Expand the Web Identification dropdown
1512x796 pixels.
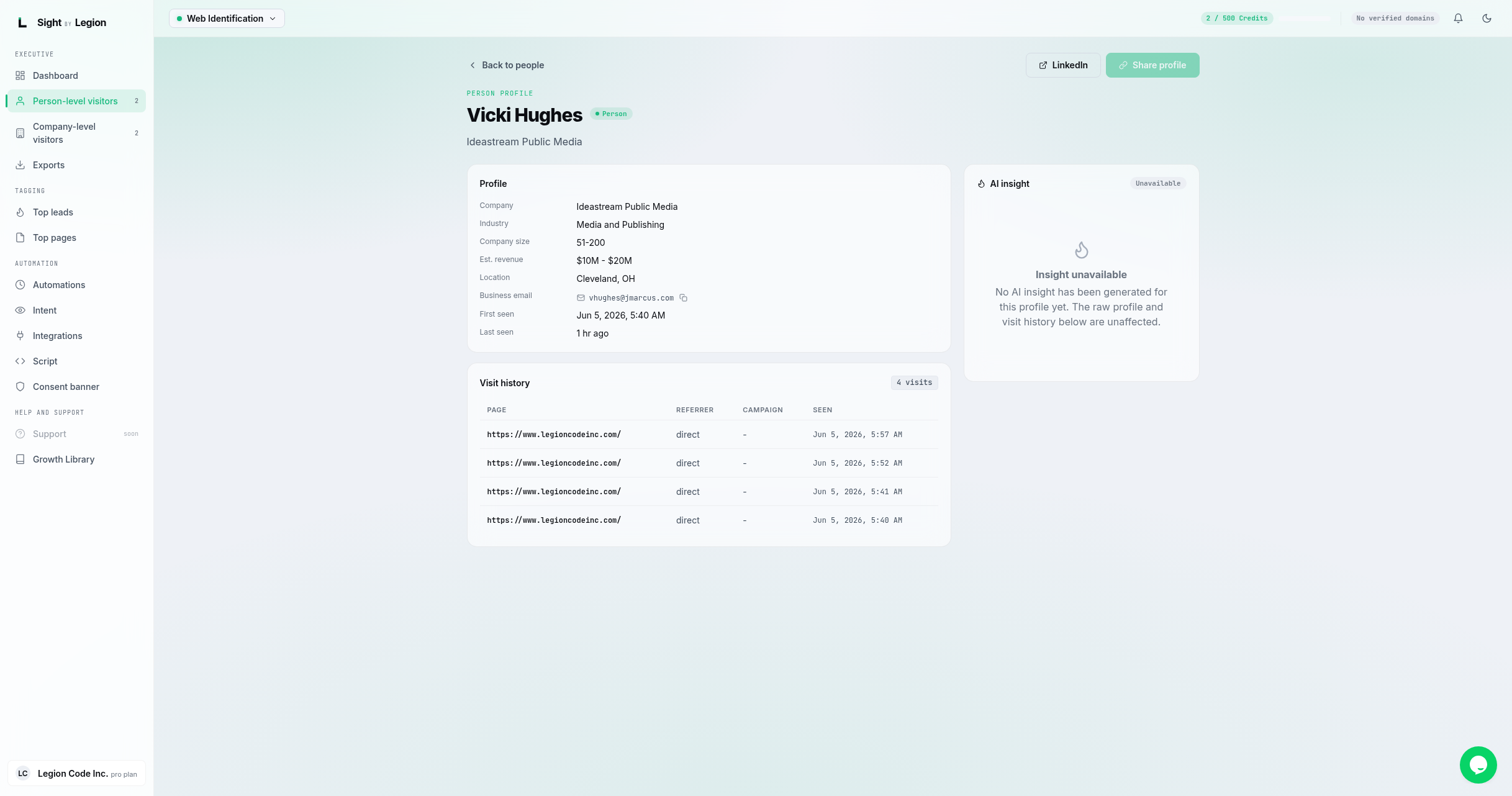tap(227, 19)
